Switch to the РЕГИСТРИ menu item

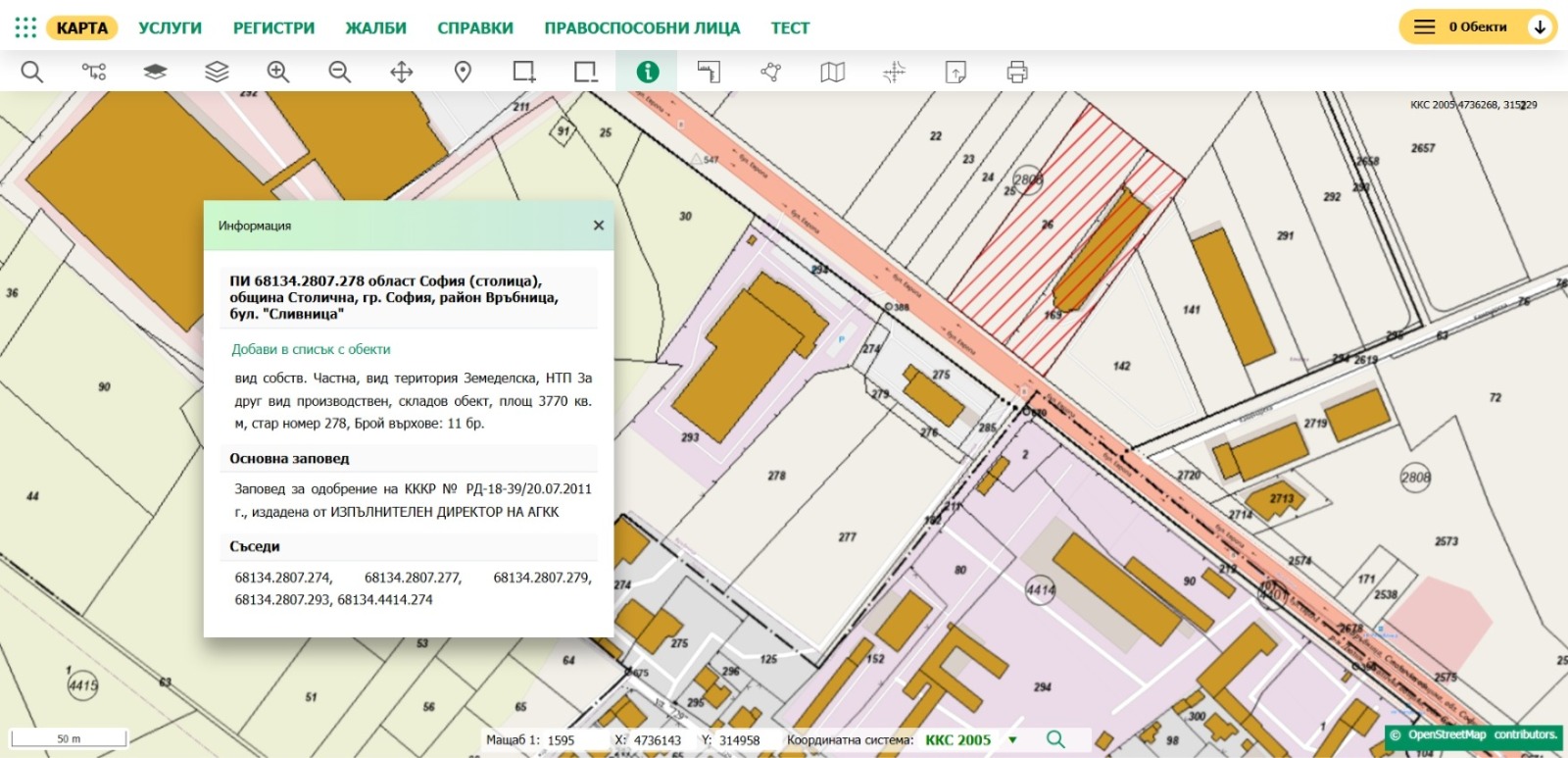[x=273, y=28]
